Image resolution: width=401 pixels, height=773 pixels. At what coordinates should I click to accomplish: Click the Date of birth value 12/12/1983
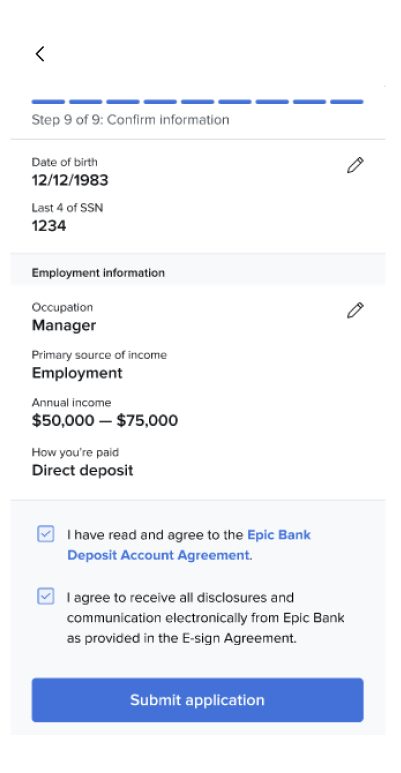[70, 180]
